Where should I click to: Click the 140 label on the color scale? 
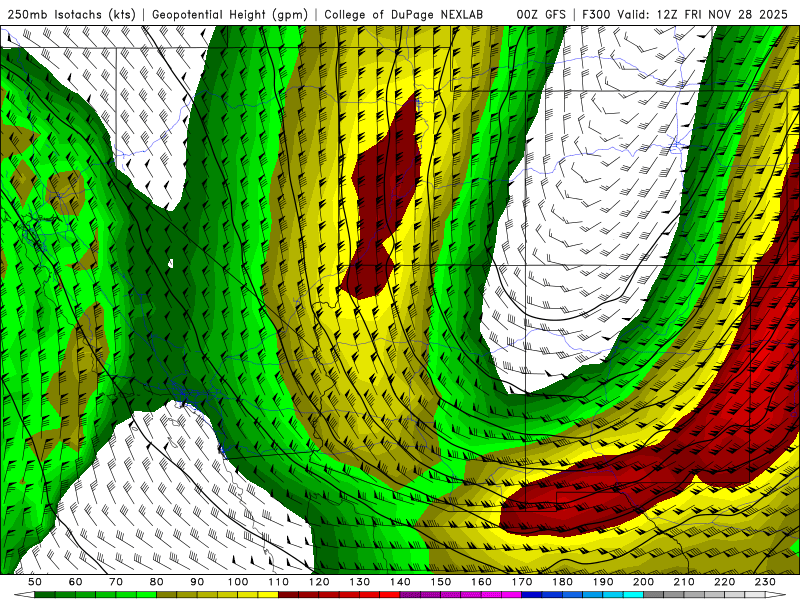coord(400,582)
